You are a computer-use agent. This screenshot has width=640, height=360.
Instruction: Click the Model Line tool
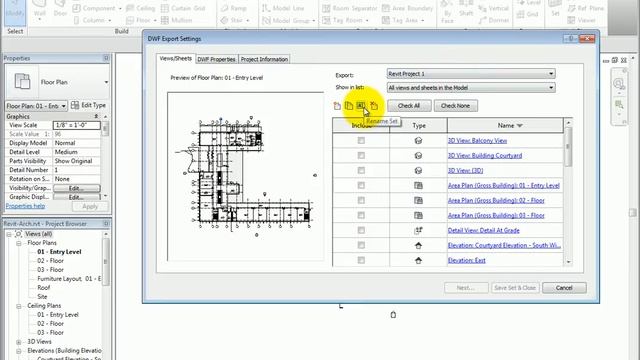283,8
